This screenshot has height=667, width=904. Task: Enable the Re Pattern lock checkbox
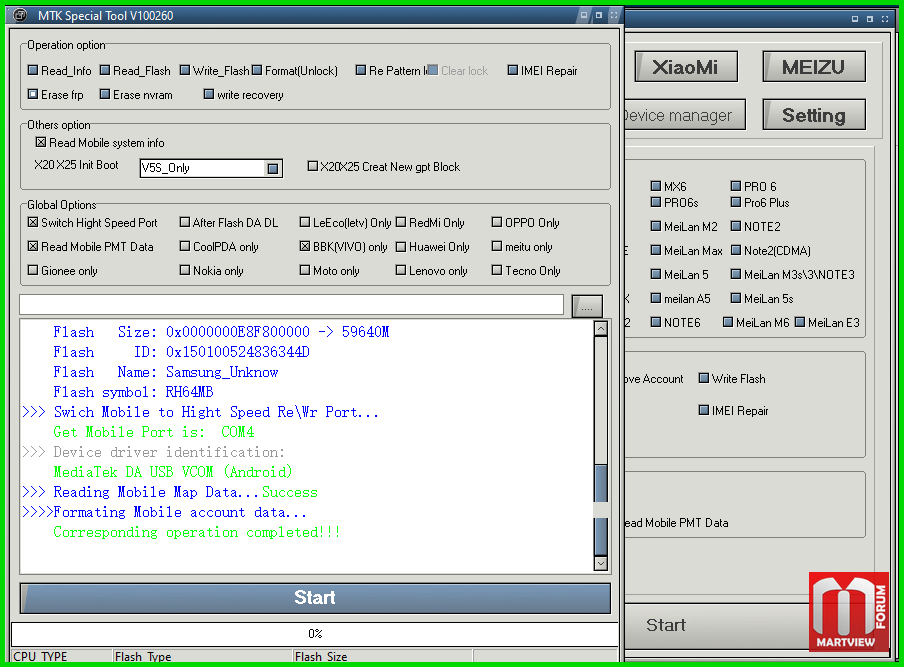click(361, 70)
